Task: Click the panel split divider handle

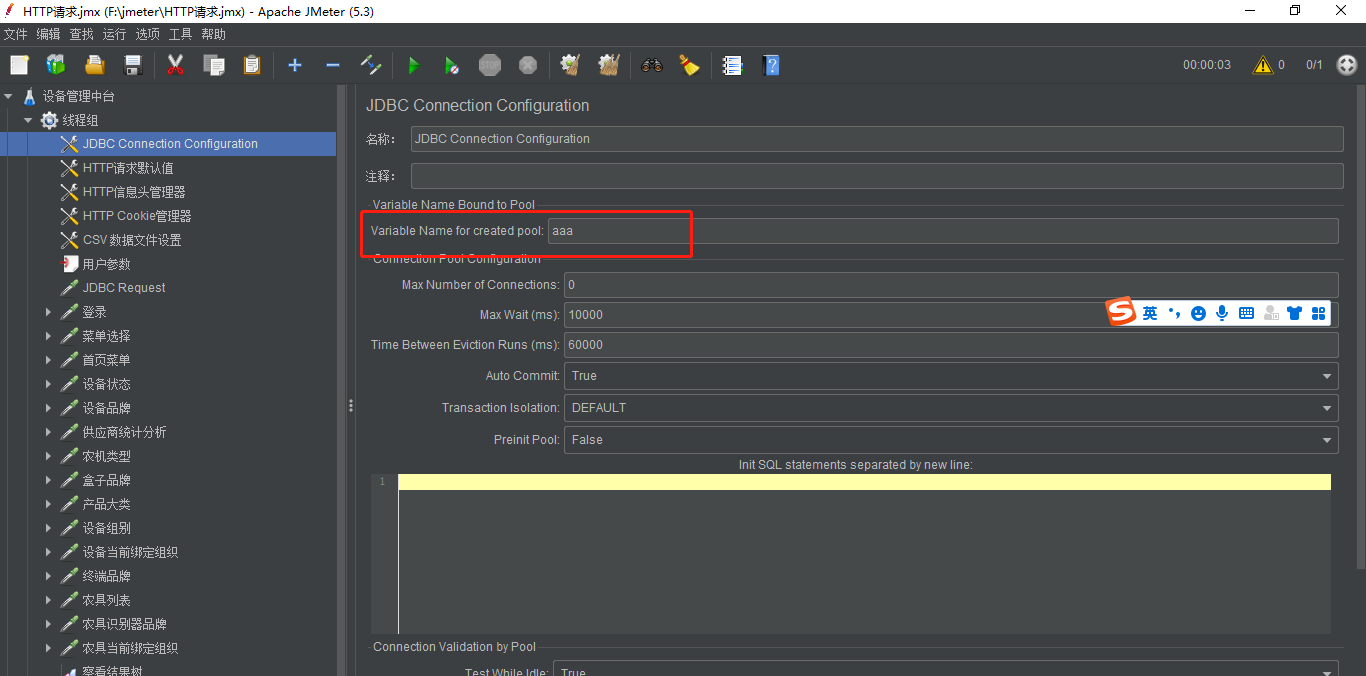Action: (x=351, y=405)
